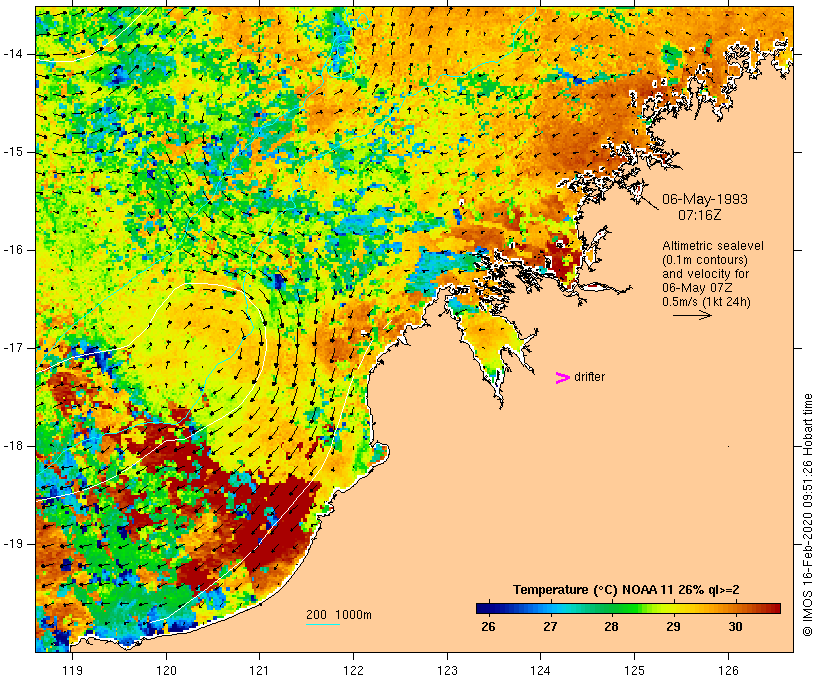Click the longitude label '122'

point(354,671)
